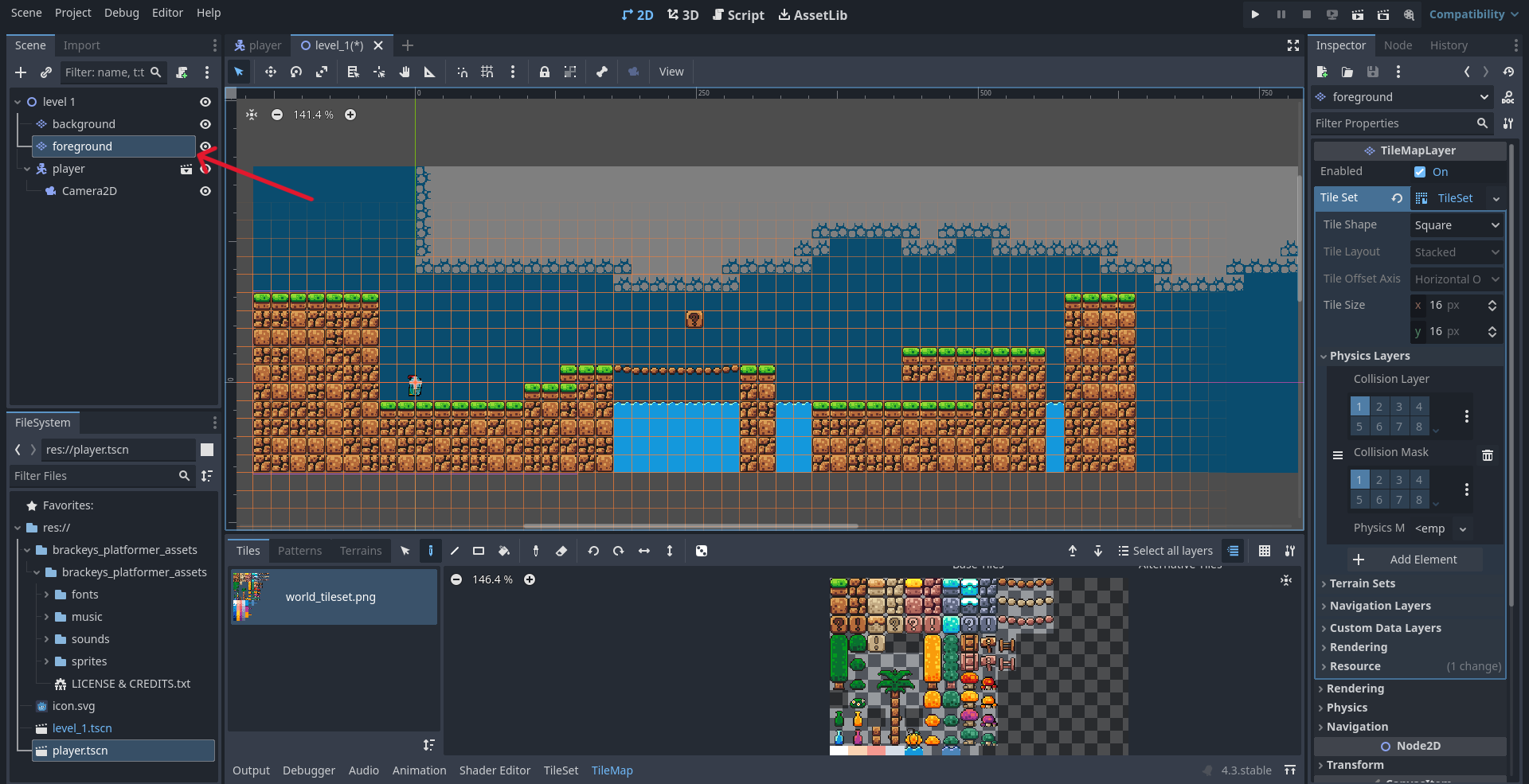The width and height of the screenshot is (1529, 784).
Task: Hide the background layer node
Action: (x=205, y=124)
